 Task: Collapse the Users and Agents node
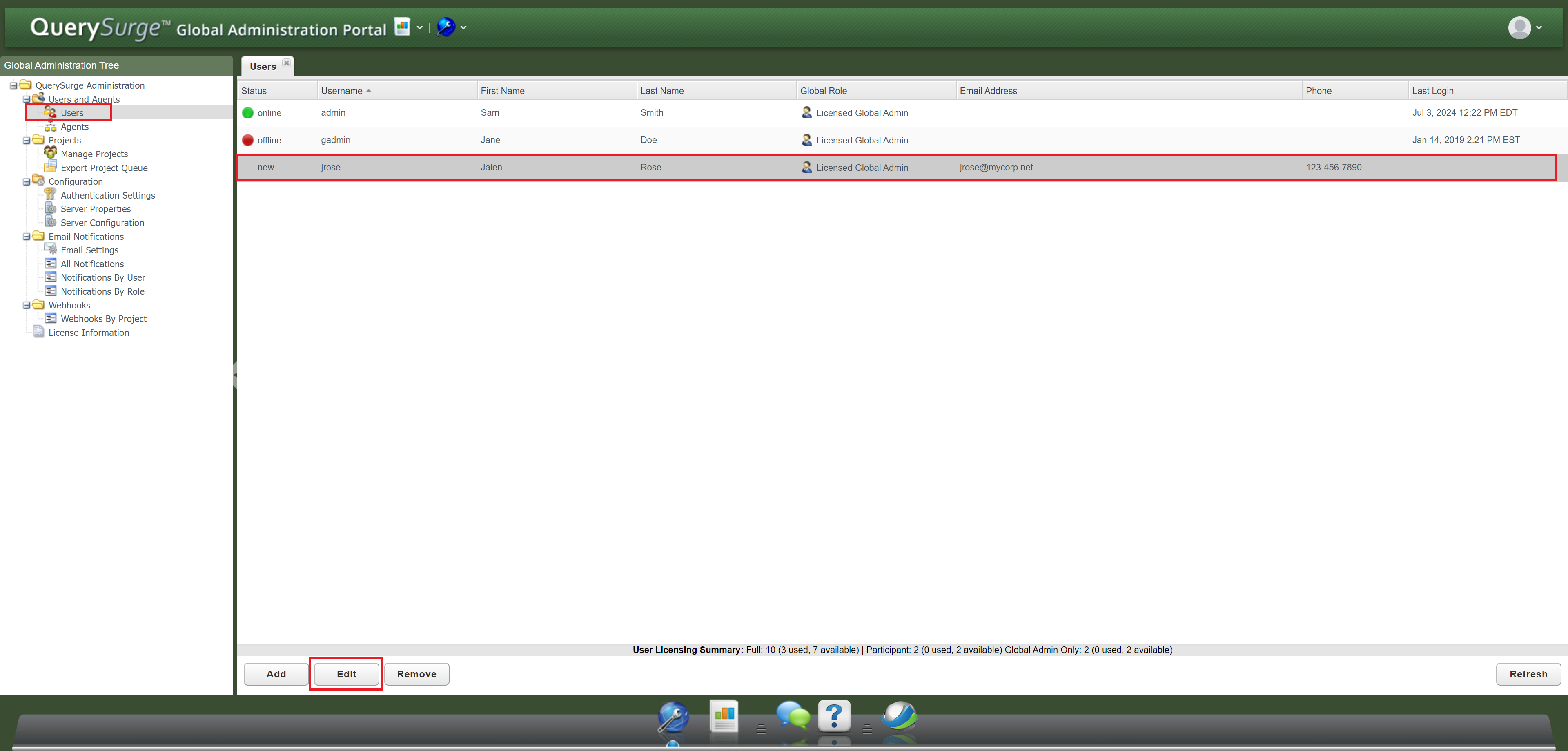[x=26, y=99]
